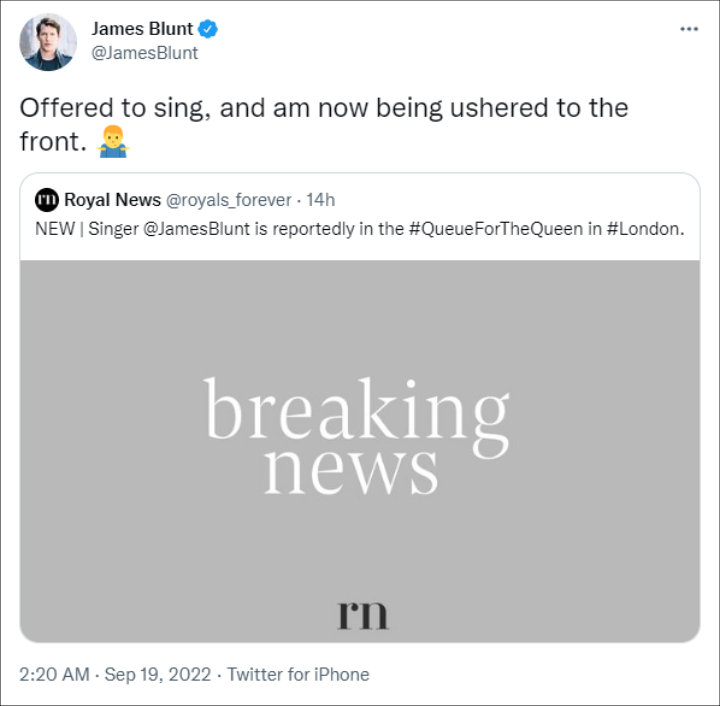
Task: Click the dark rn logo in the image
Action: (362, 615)
